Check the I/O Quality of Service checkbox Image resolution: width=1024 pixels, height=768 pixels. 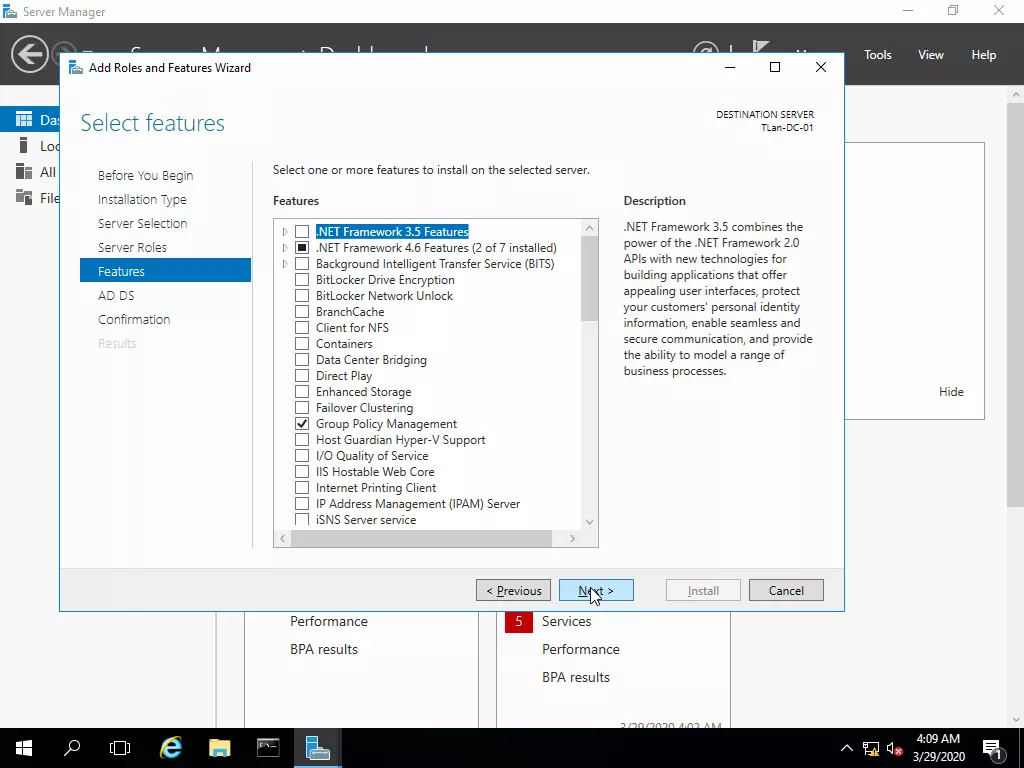pyautogui.click(x=302, y=456)
